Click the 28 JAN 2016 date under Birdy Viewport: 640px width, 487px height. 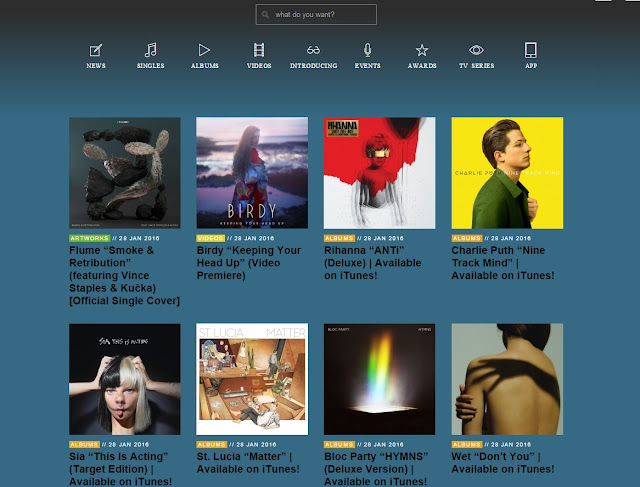pyautogui.click(x=254, y=238)
